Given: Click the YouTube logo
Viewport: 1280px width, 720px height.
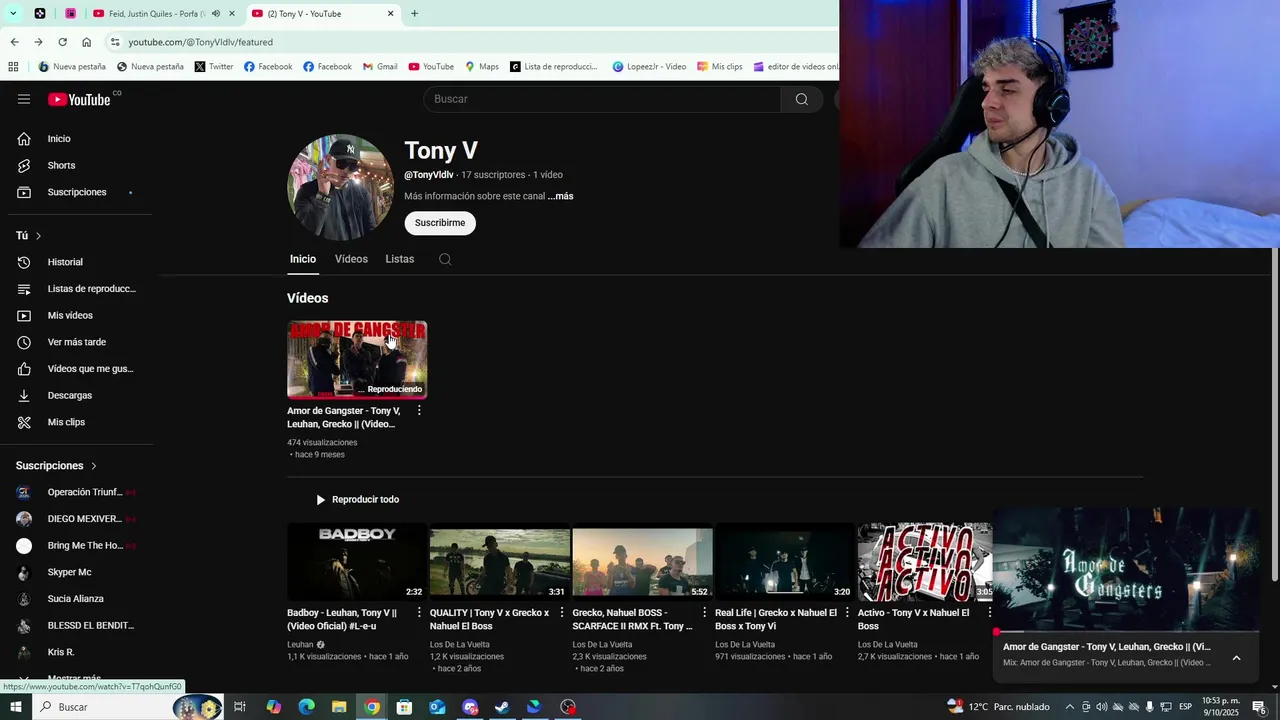Looking at the screenshot, I should tap(79, 99).
